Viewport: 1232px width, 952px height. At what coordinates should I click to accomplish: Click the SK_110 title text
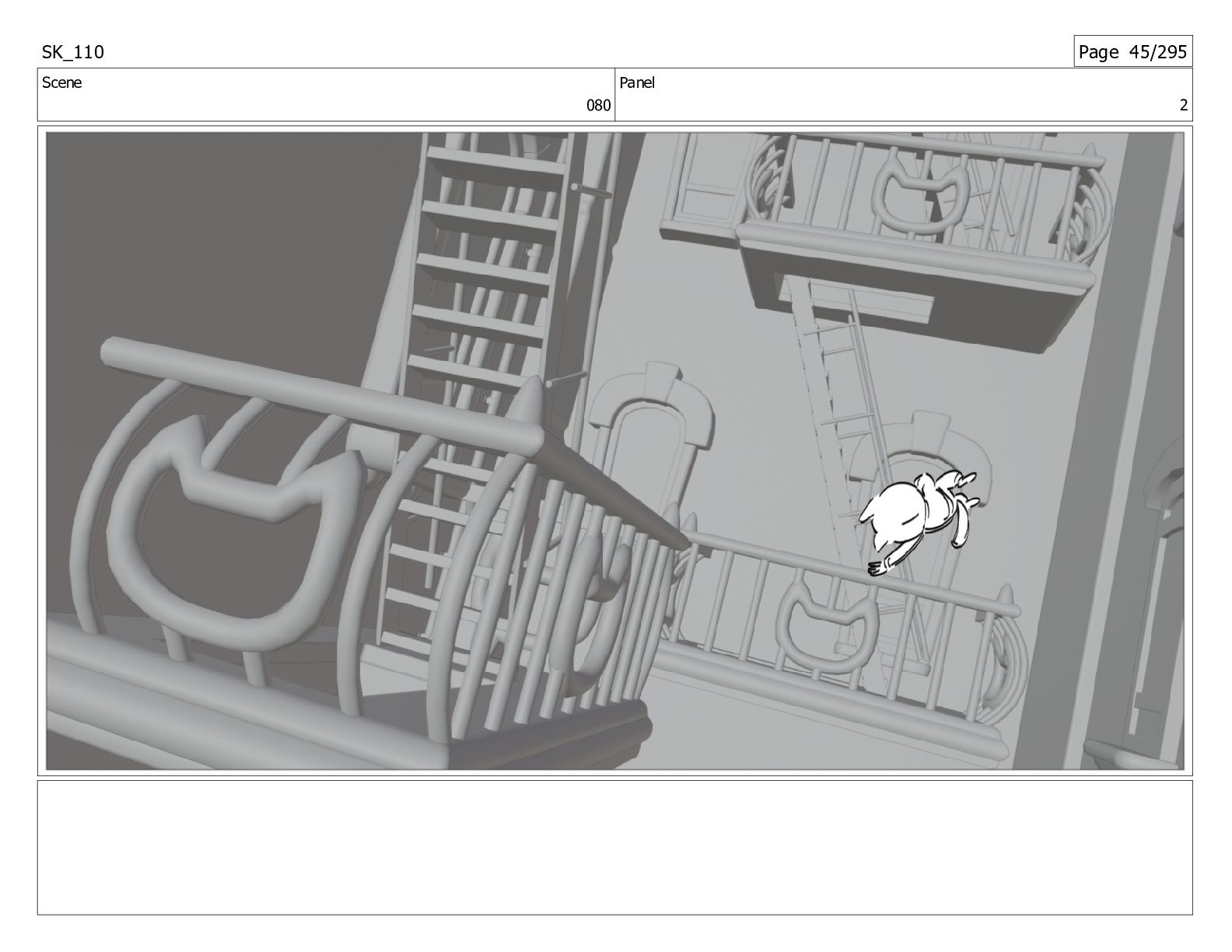point(72,52)
